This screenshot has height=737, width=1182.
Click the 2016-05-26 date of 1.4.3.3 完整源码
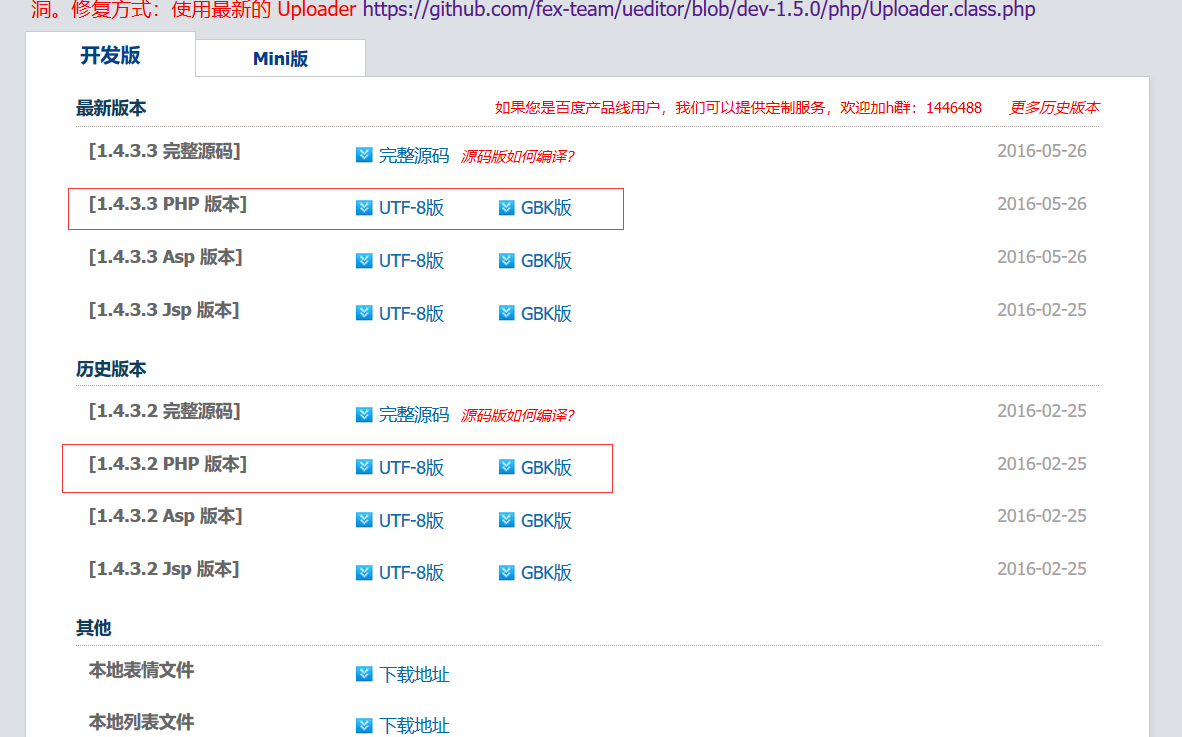pyautogui.click(x=1042, y=151)
